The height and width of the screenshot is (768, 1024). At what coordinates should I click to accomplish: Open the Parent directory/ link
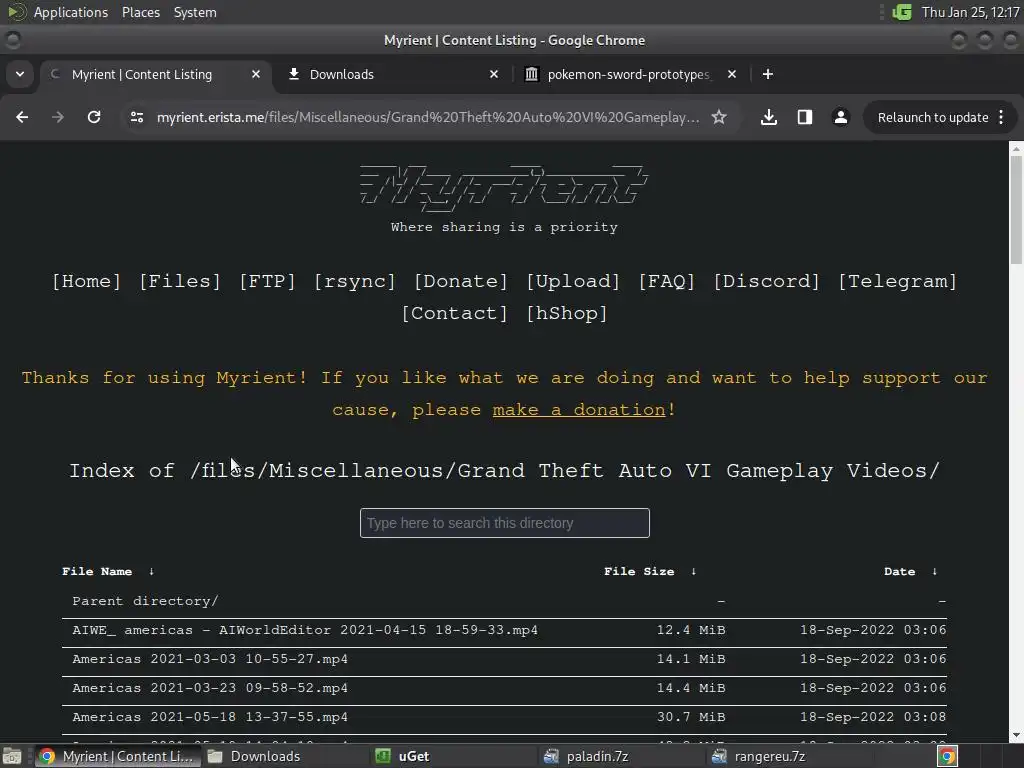click(145, 601)
